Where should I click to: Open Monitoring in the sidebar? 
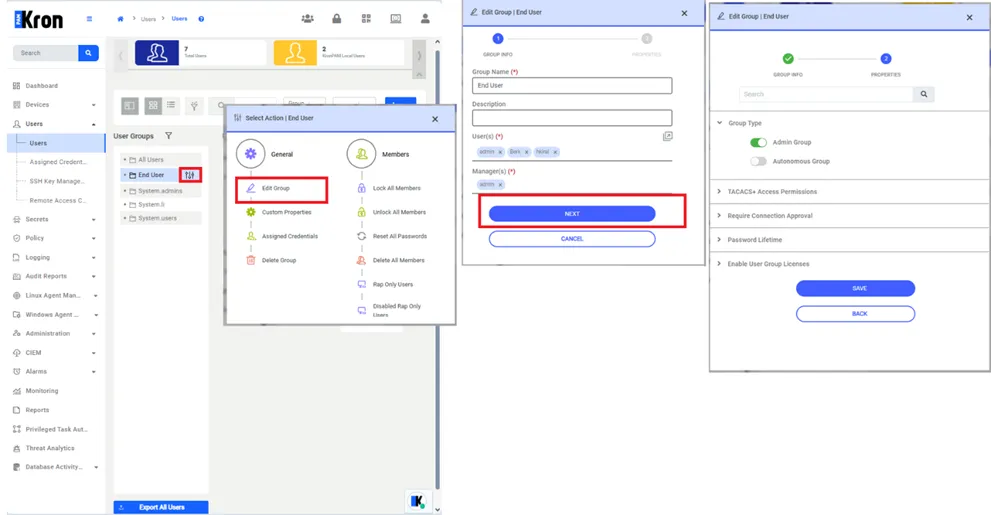(42, 391)
